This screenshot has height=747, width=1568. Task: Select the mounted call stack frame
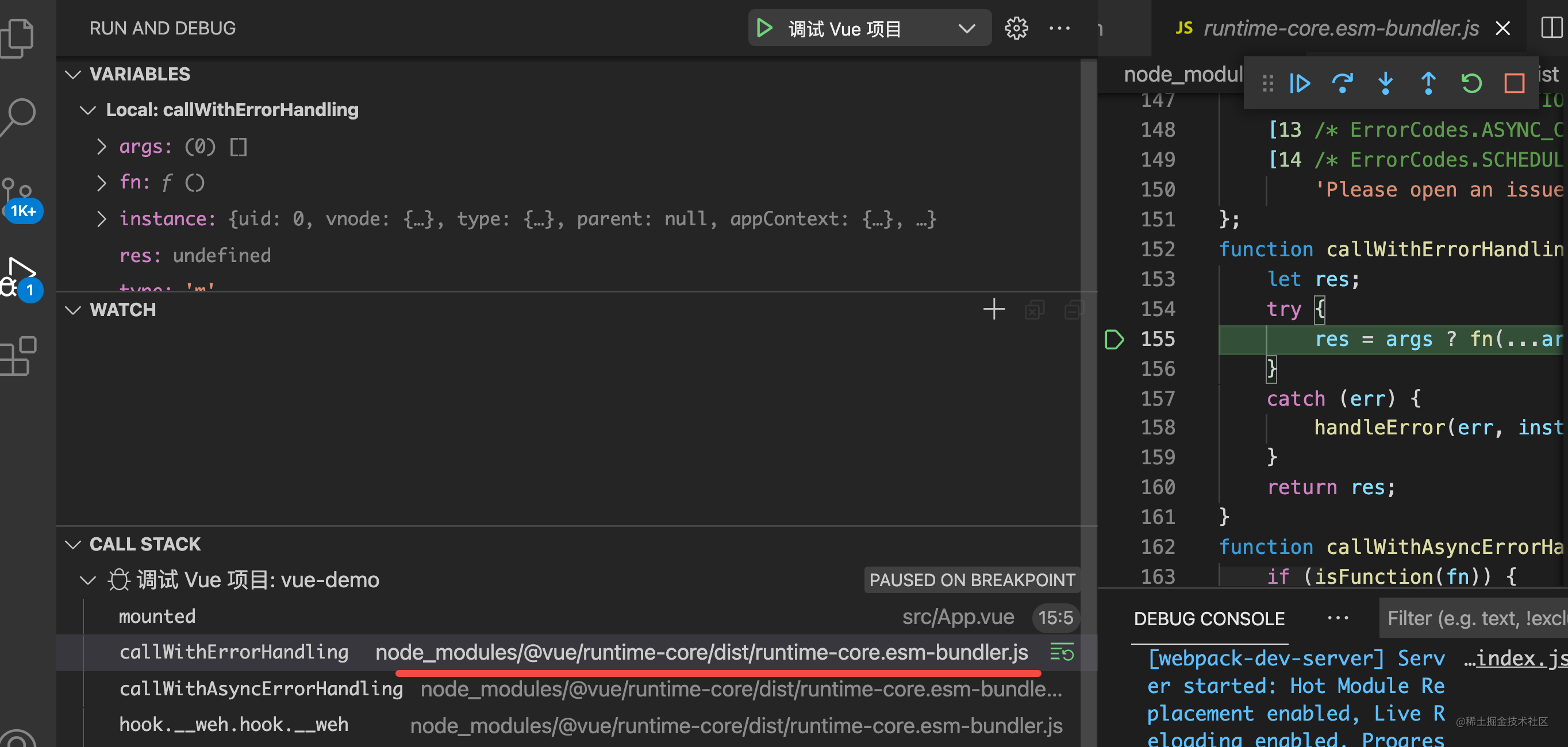click(x=157, y=617)
